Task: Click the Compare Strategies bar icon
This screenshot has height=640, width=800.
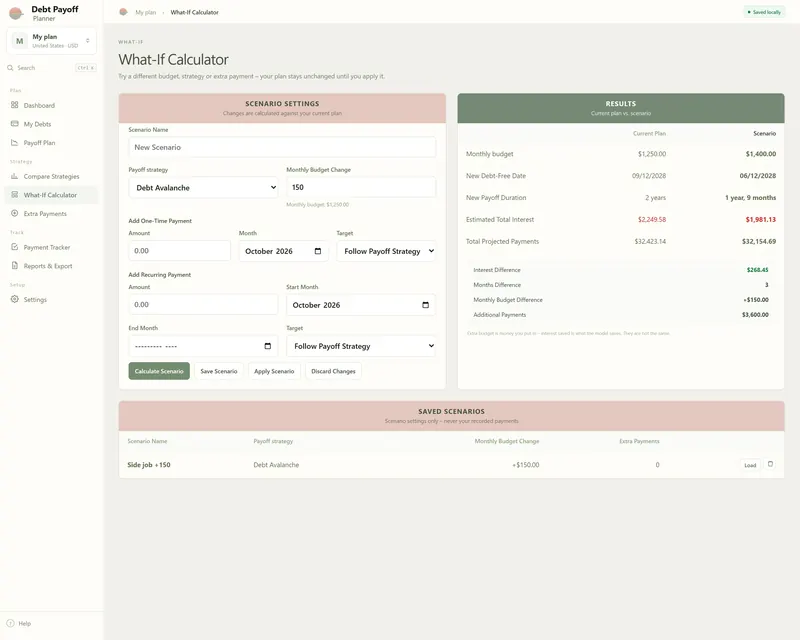Action: point(14,176)
